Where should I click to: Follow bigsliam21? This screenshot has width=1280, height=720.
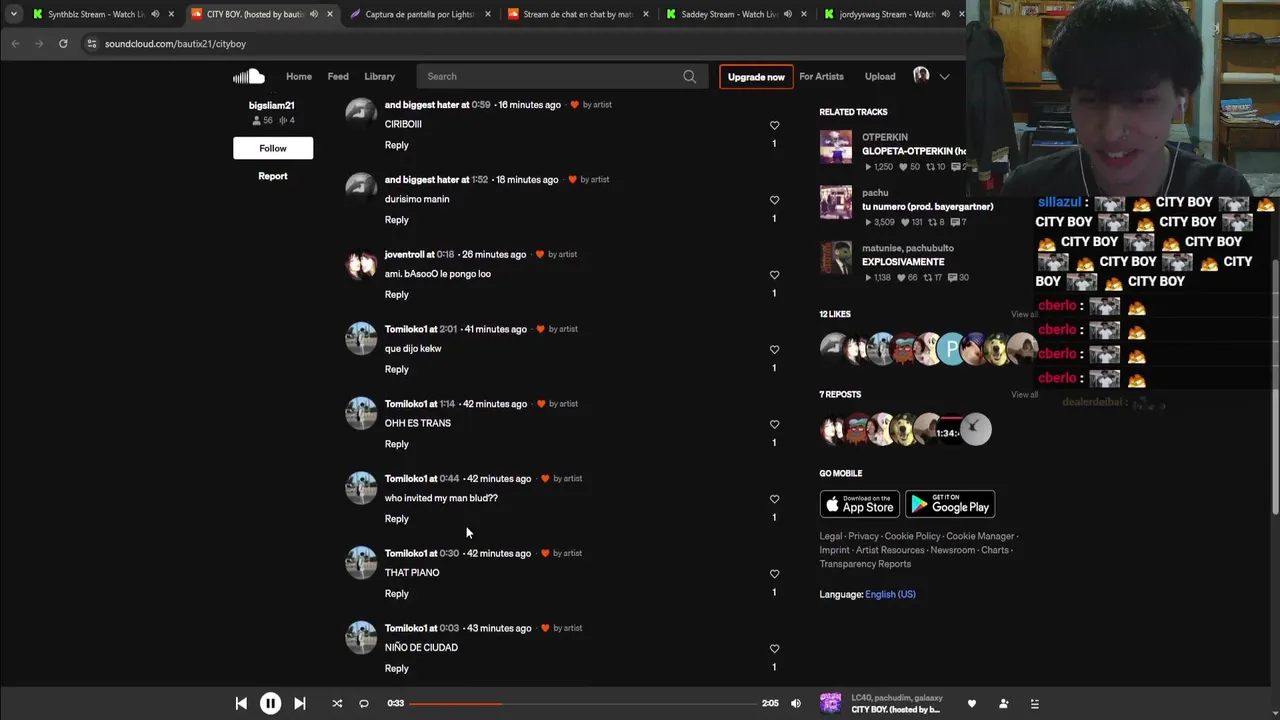(273, 148)
